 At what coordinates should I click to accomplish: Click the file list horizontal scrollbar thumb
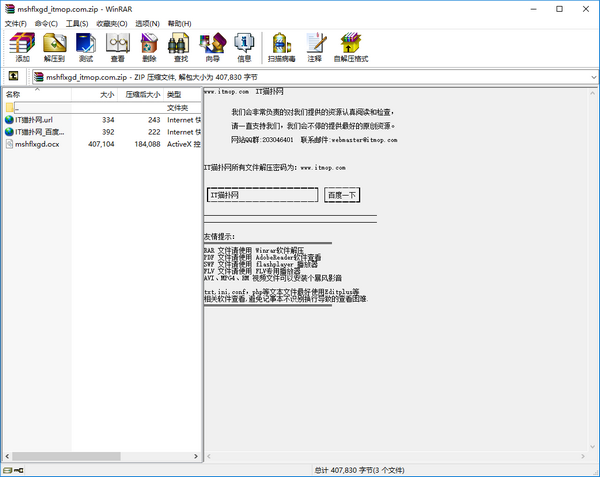tap(66, 456)
